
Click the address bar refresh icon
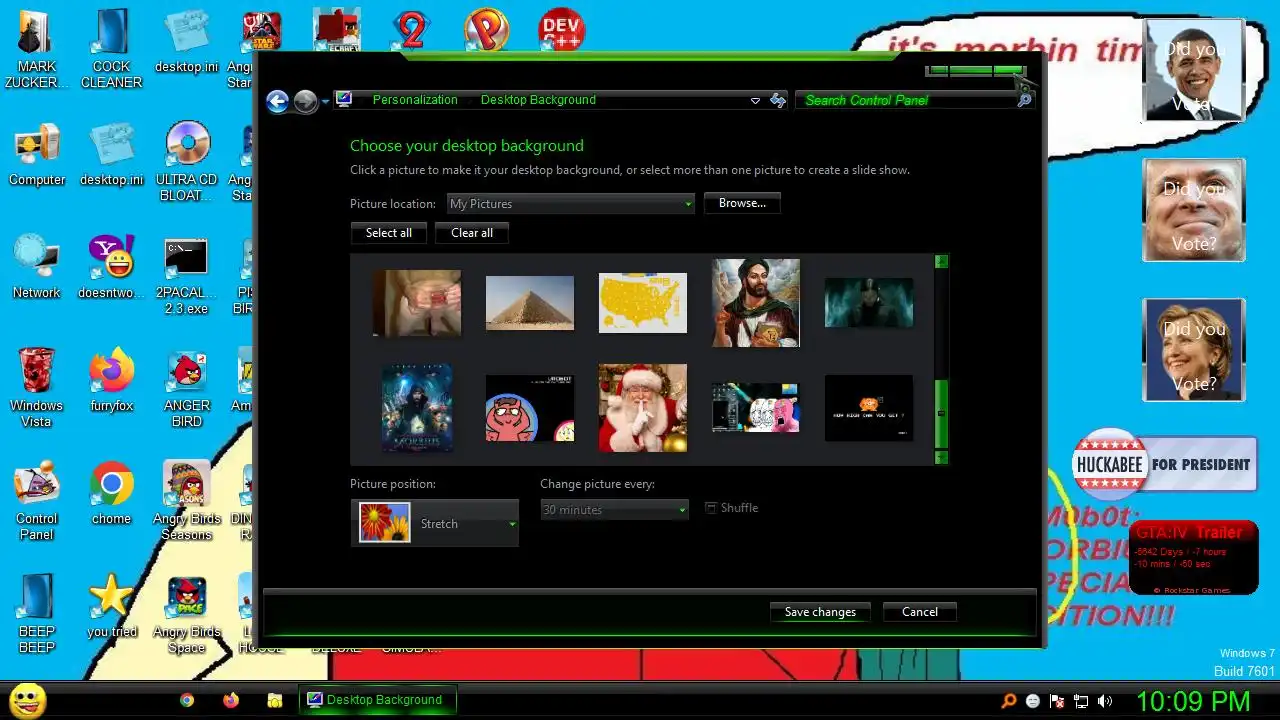pos(778,100)
